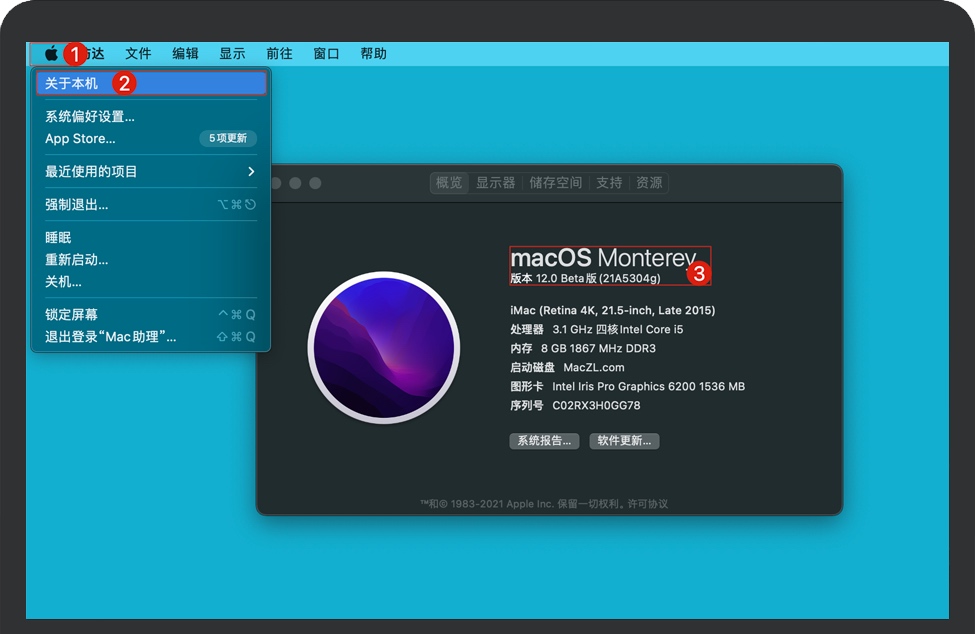975x634 pixels.
Task: Open 系统偏好设置 menu entry
Action: (90, 116)
